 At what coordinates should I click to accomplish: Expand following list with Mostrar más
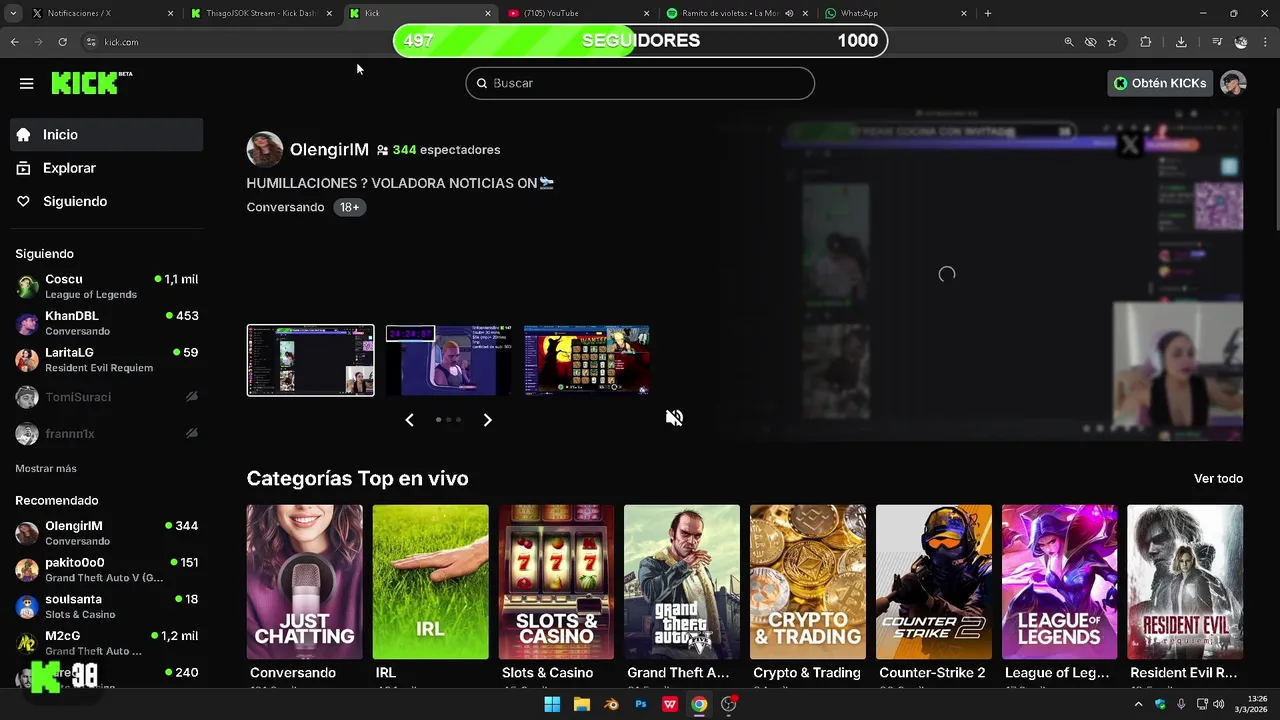(46, 468)
